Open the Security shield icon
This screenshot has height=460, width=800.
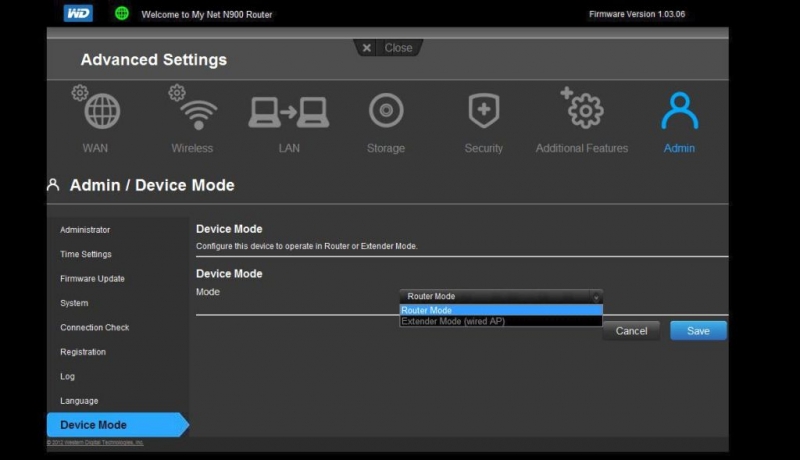(484, 110)
